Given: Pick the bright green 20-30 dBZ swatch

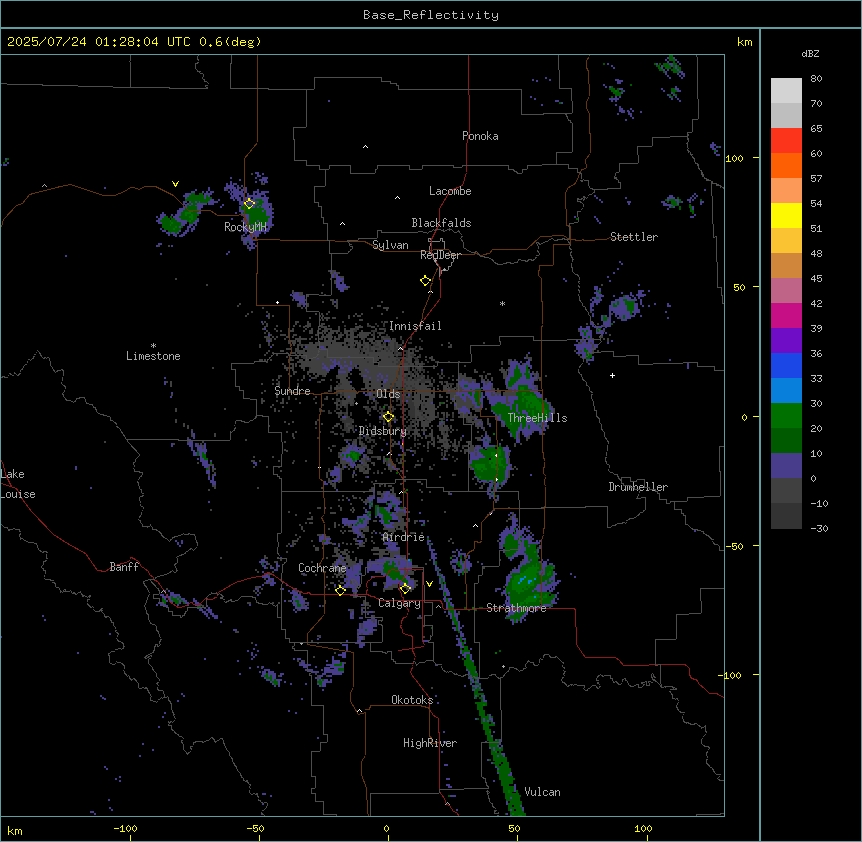Looking at the screenshot, I should 786,416.
